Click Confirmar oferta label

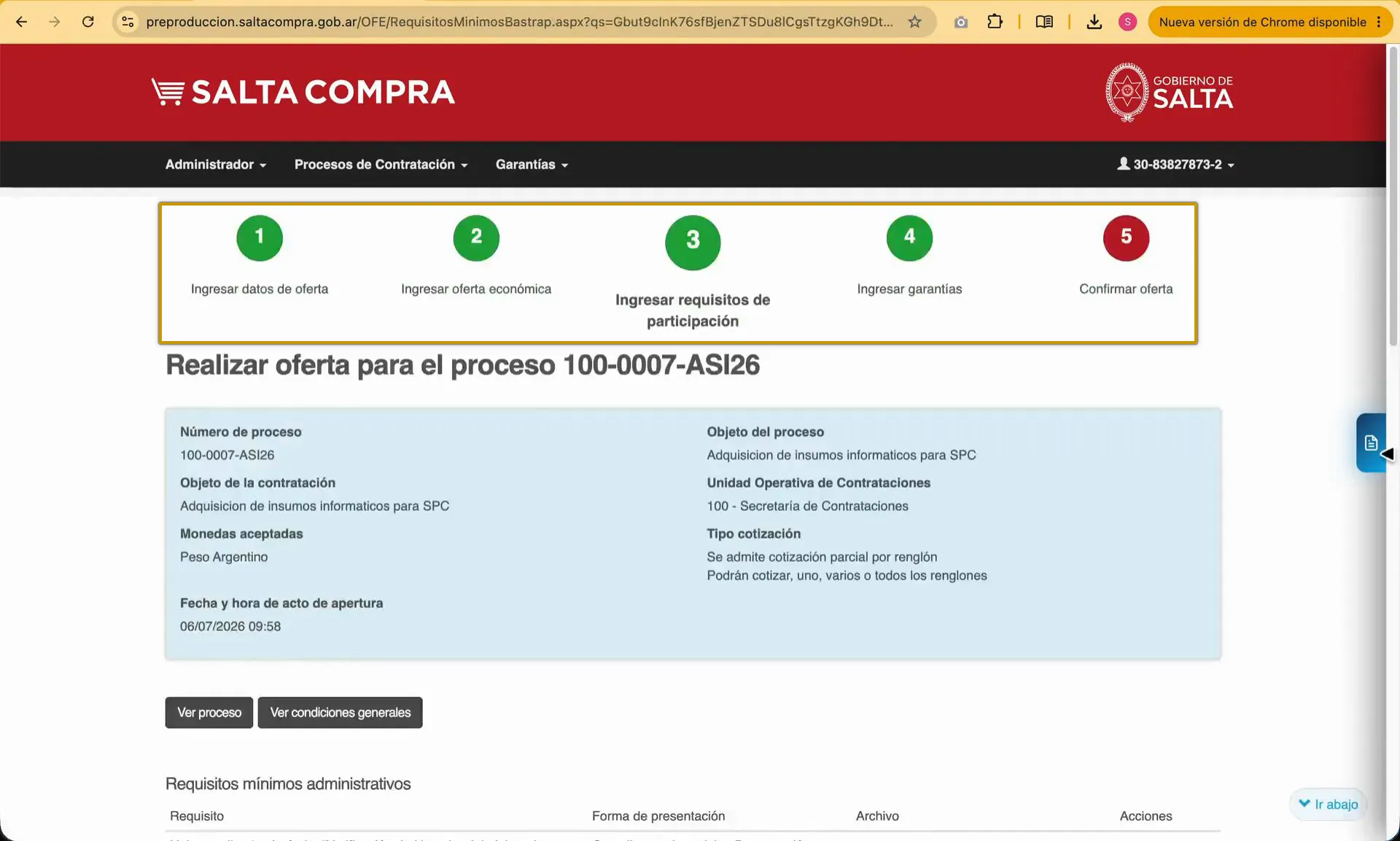click(1126, 289)
